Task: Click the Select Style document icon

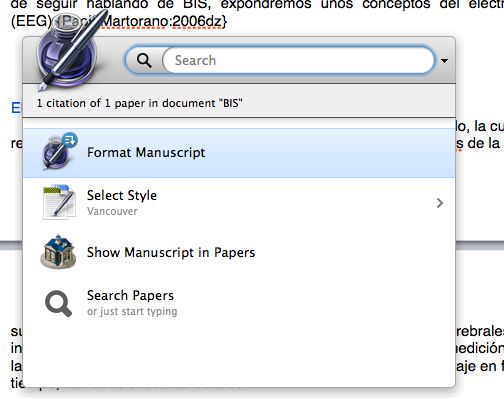Action: [59, 202]
